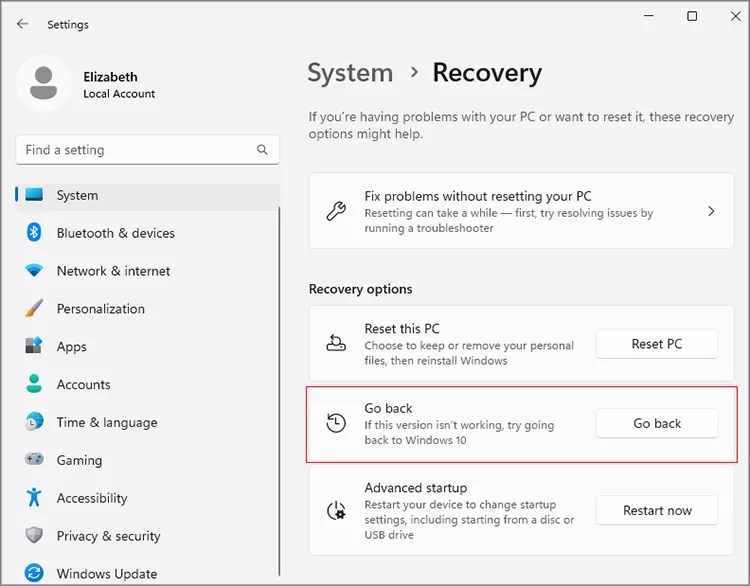Open Windows Update page
The width and height of the screenshot is (750, 586).
click(x=147, y=573)
